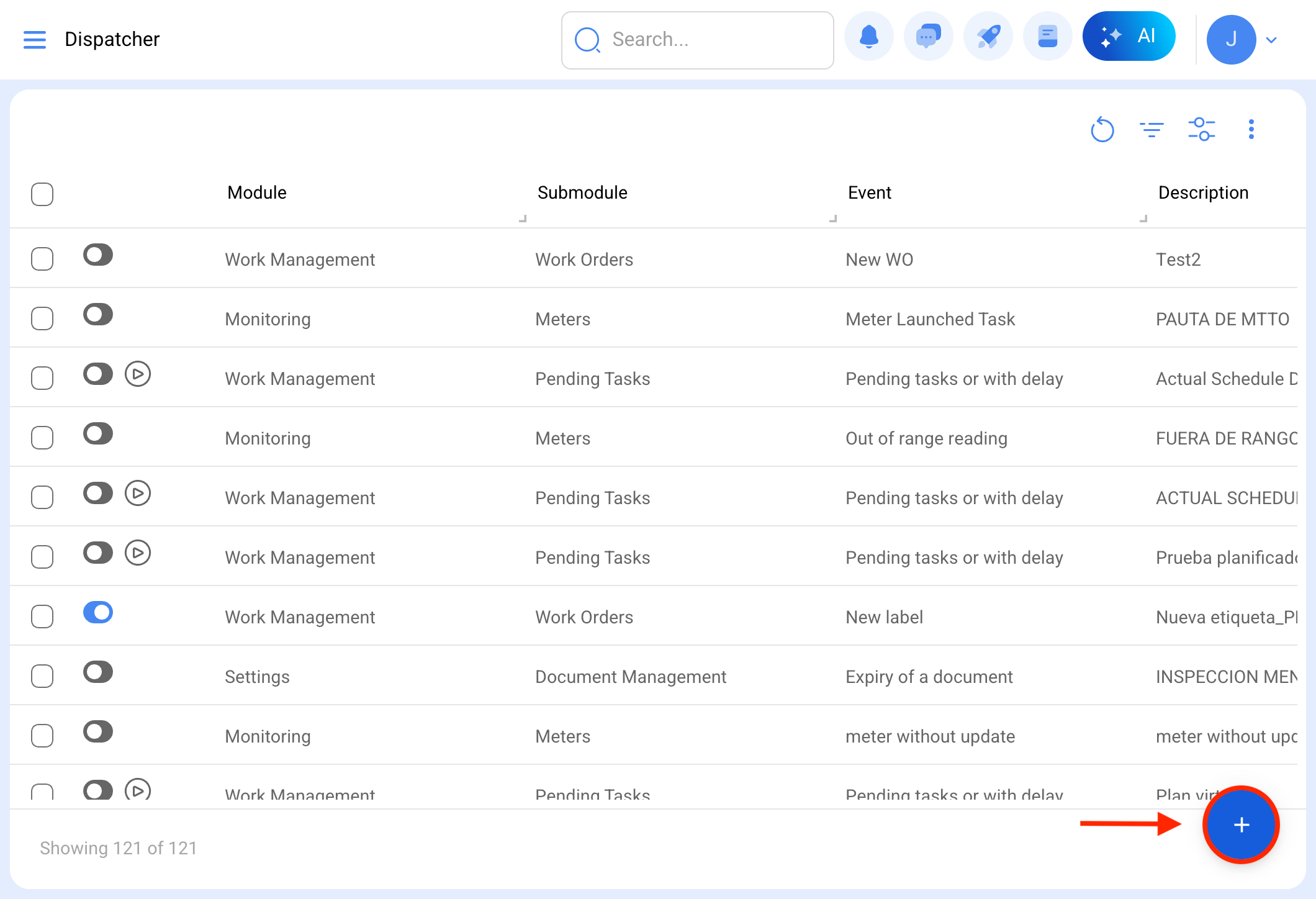Sort by the Module column header
The image size is (1316, 899).
257,192
